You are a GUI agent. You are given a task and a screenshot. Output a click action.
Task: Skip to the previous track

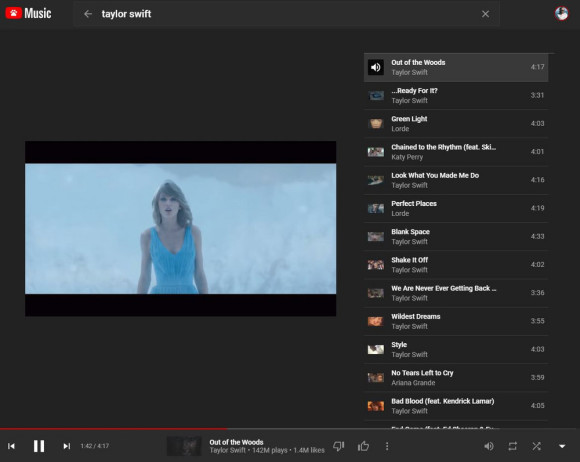tap(11, 446)
